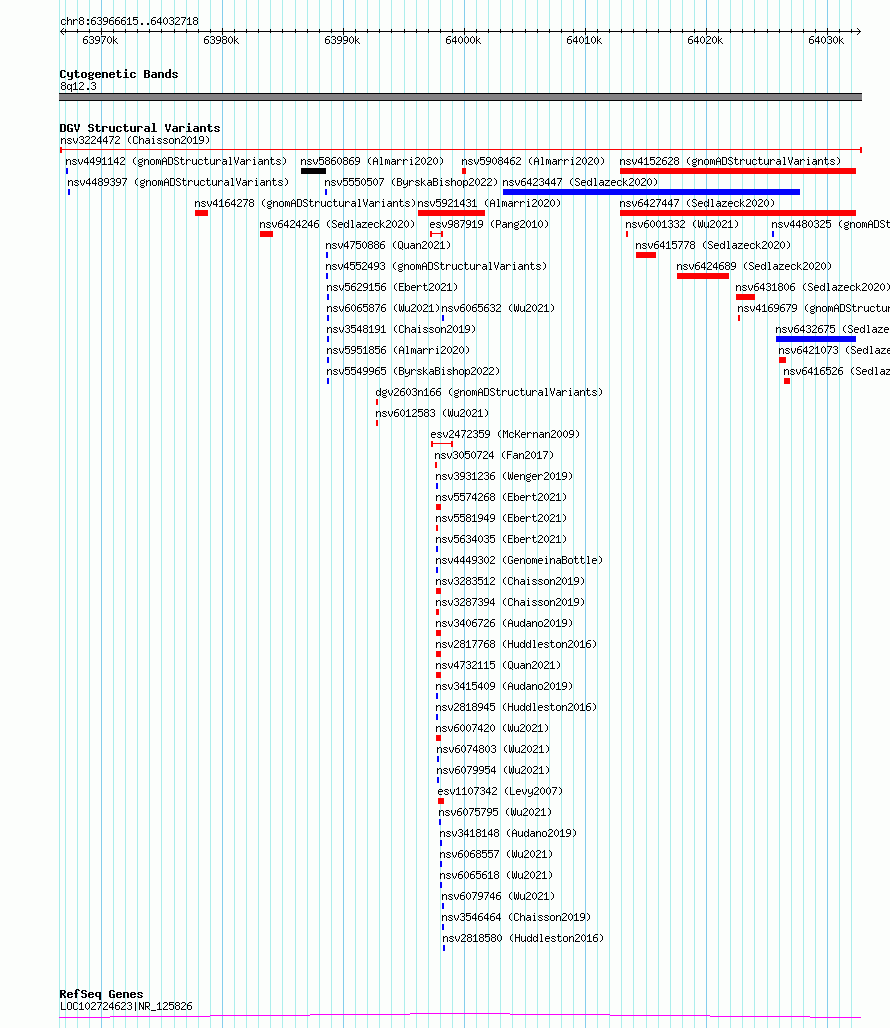The image size is (890, 1028).
Task: Open nsv4480325 variant label
Action: coord(830,224)
